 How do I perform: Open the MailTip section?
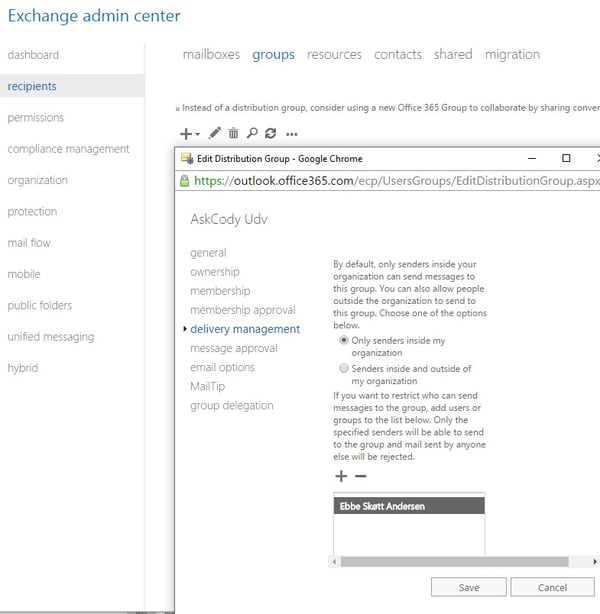(206, 386)
